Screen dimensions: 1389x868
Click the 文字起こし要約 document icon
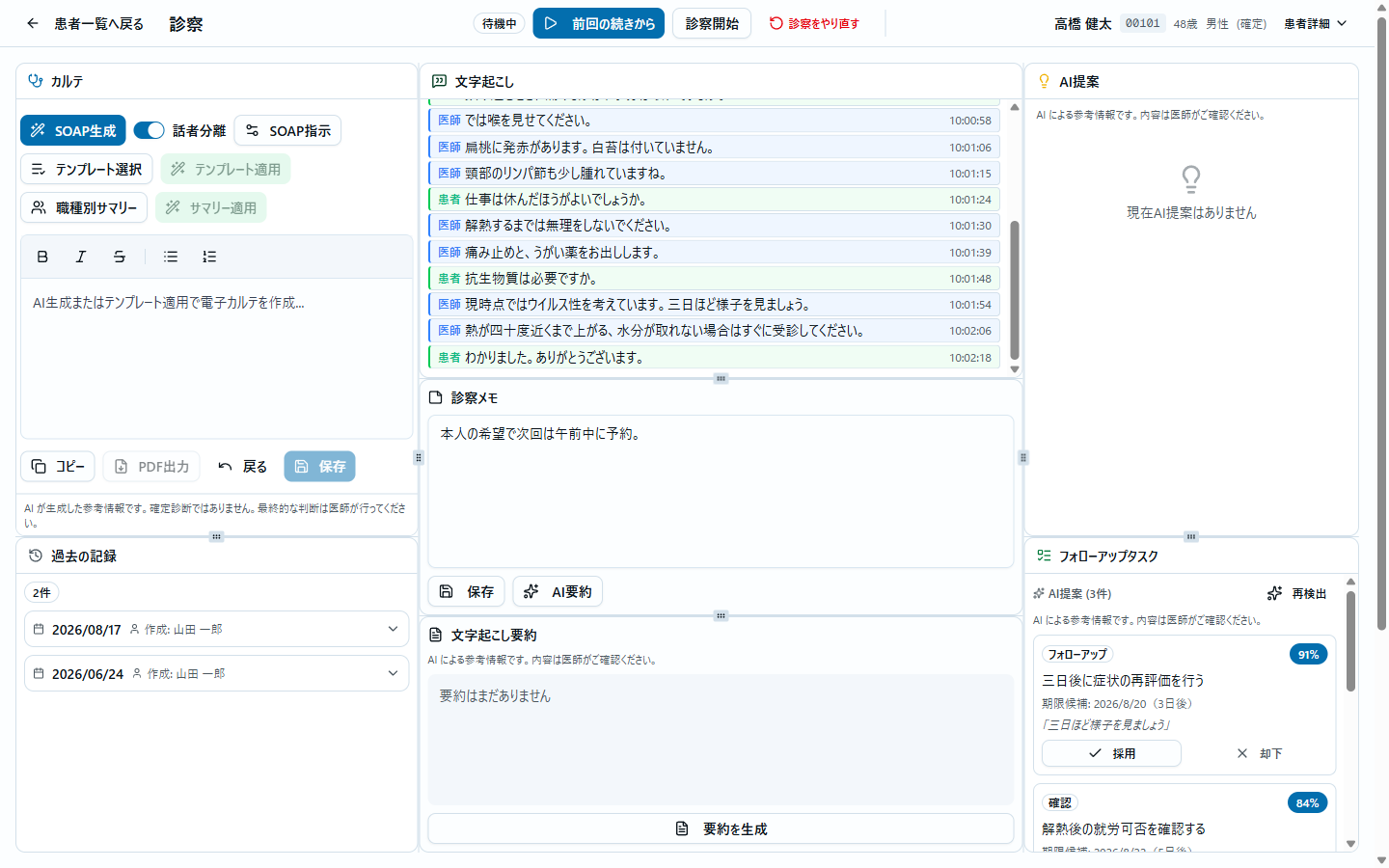tap(435, 635)
